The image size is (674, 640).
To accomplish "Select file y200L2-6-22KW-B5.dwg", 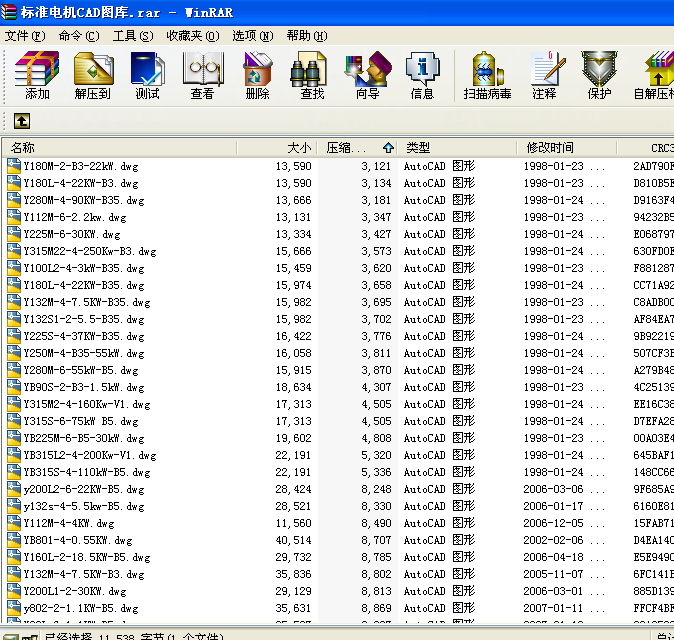I will (84, 489).
